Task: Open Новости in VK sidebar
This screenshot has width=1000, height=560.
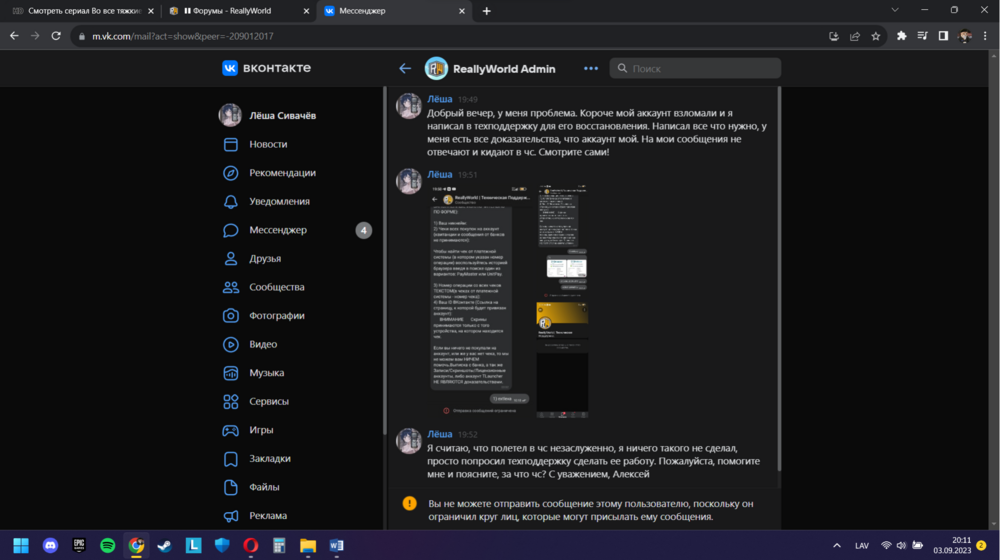Action: tap(268, 144)
